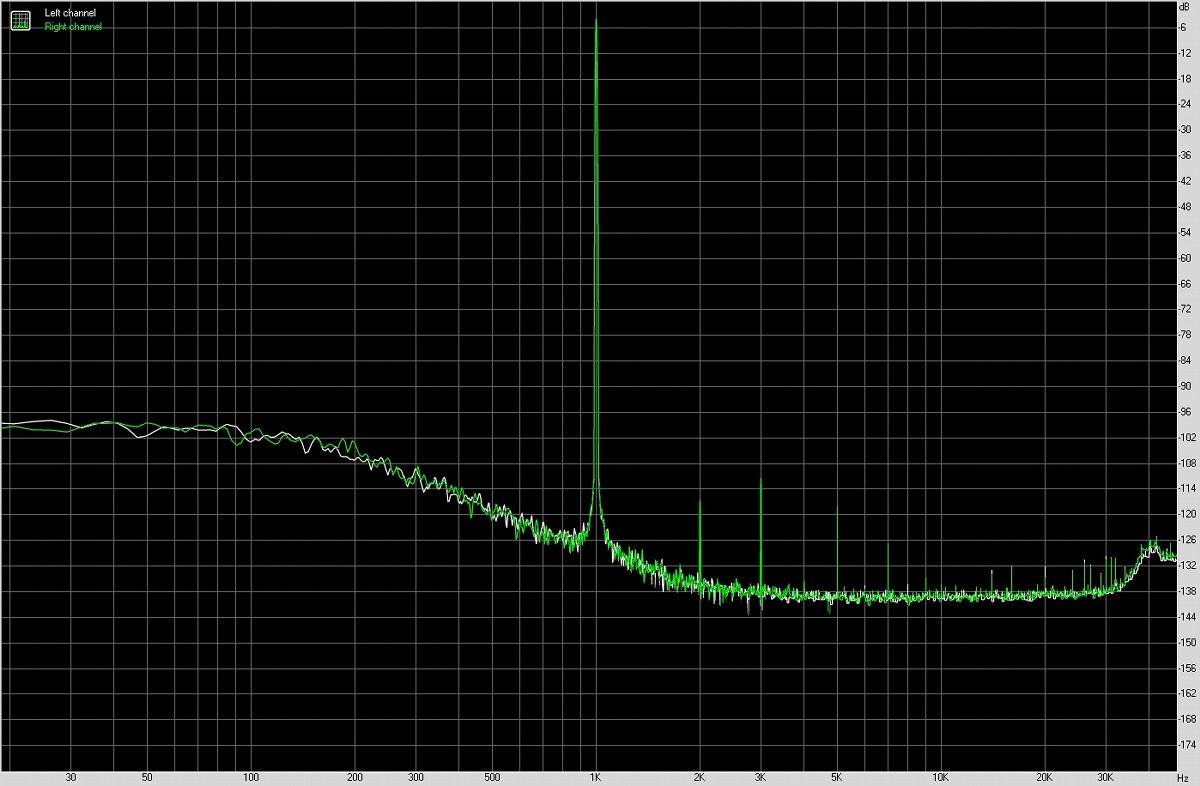Click the -174 dB scale label
Screen dimensions: 1200x786
(x=1186, y=746)
